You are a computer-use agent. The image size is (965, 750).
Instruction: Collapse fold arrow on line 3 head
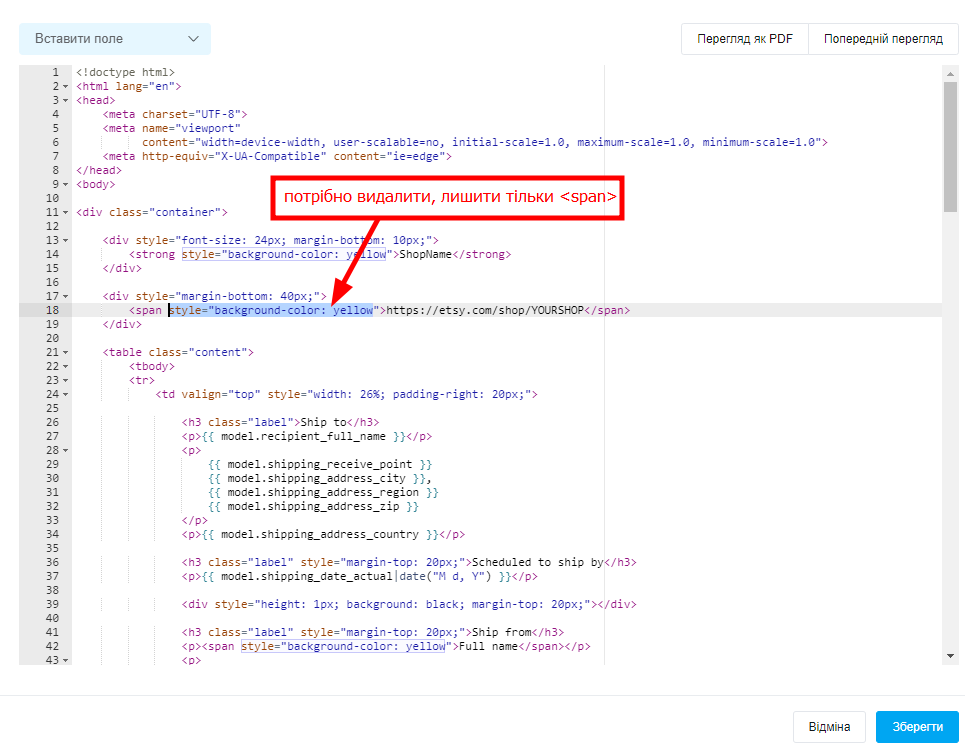66,100
